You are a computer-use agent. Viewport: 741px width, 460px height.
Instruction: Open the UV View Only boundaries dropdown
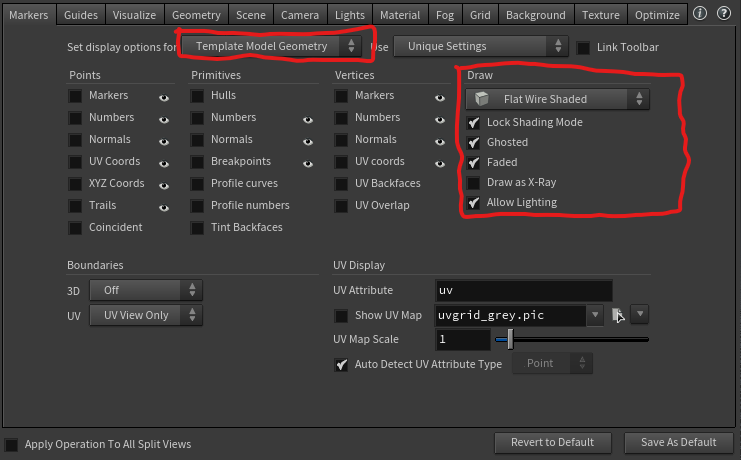point(146,315)
